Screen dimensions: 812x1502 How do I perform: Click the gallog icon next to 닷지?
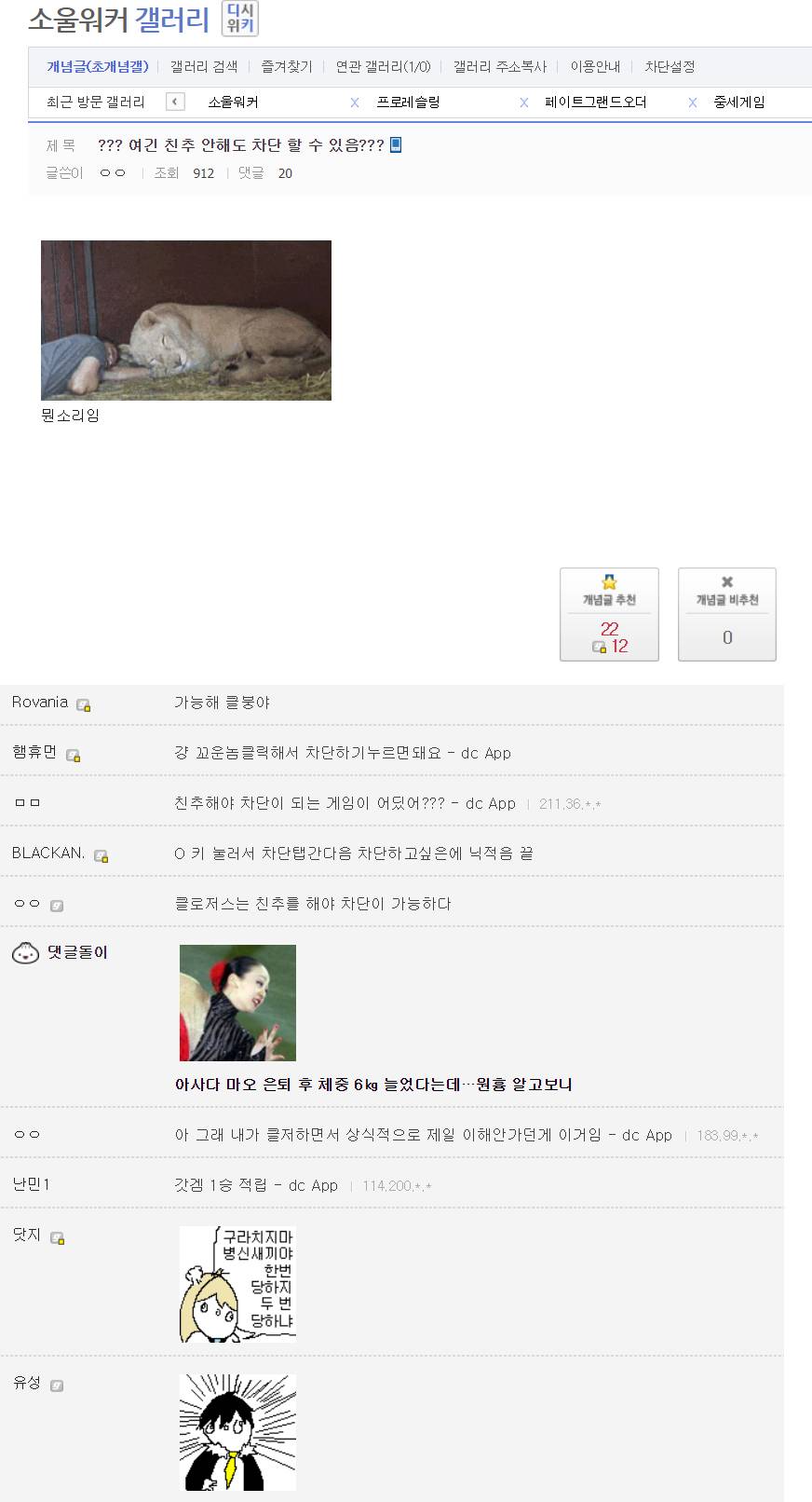coord(58,1238)
